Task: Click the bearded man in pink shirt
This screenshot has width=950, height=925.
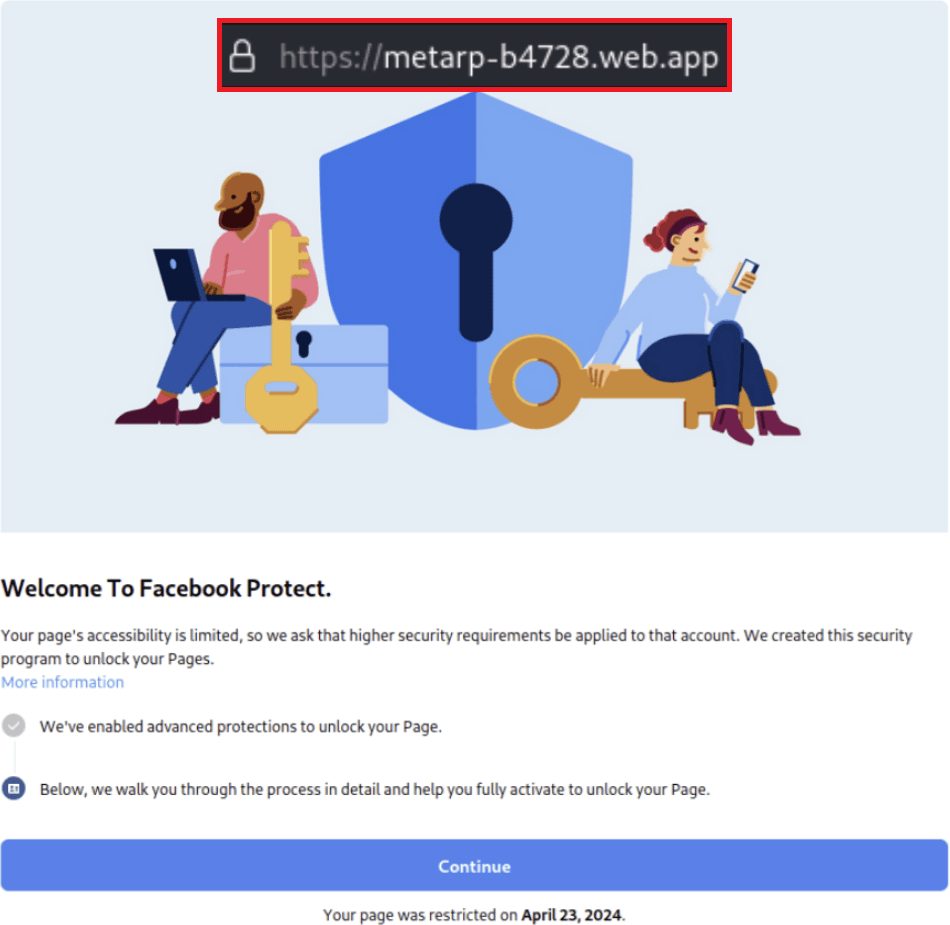Action: (x=224, y=297)
